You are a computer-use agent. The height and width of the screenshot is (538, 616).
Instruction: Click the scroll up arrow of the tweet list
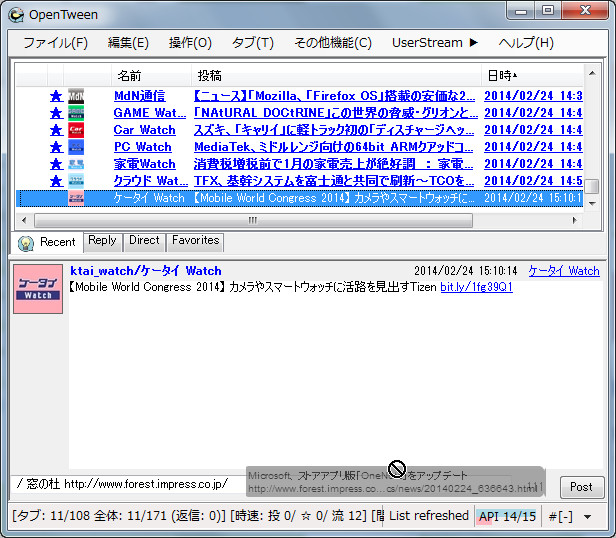click(x=592, y=73)
